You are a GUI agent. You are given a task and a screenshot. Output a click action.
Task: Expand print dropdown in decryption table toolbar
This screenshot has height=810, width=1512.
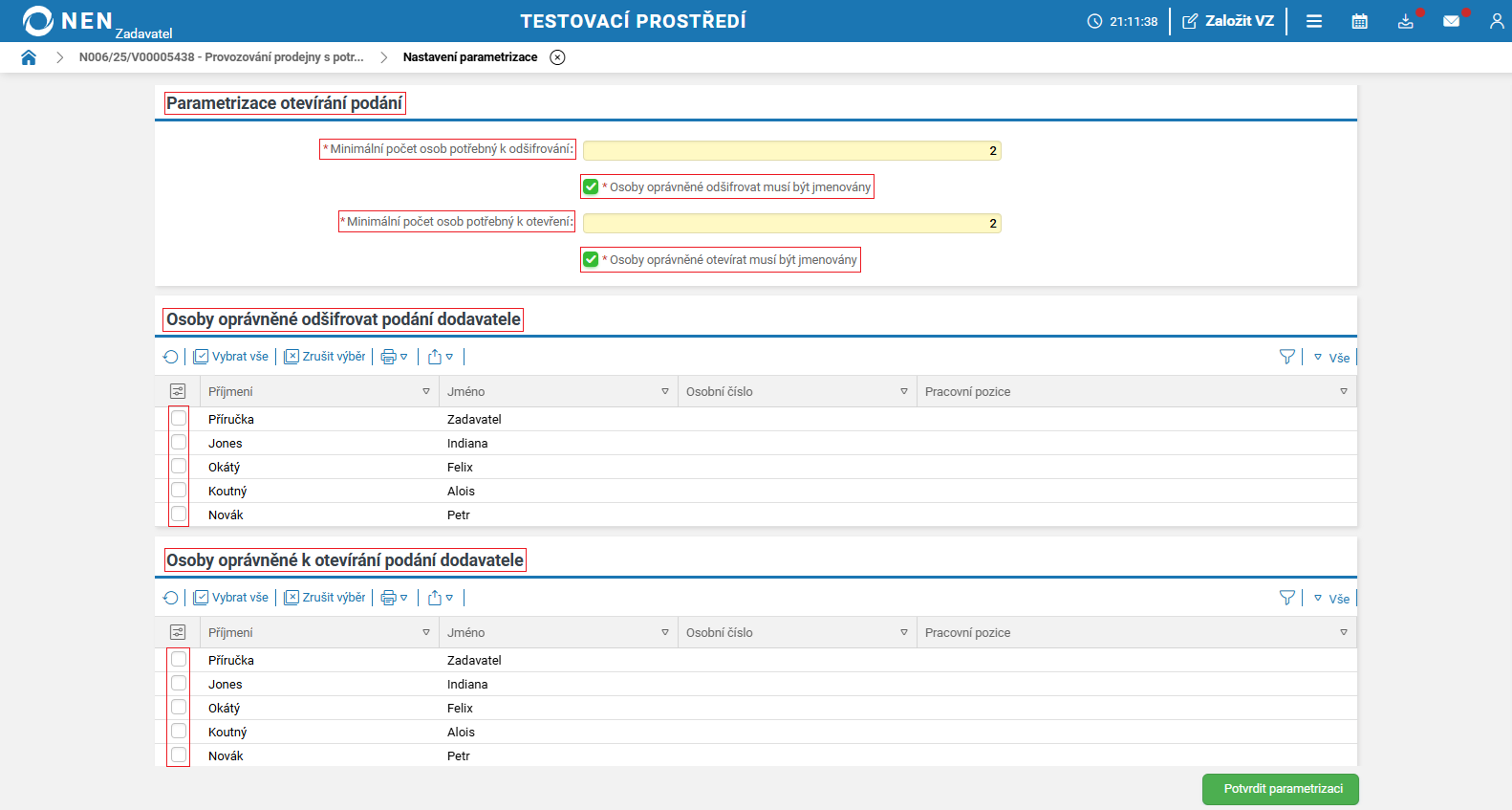pos(395,357)
